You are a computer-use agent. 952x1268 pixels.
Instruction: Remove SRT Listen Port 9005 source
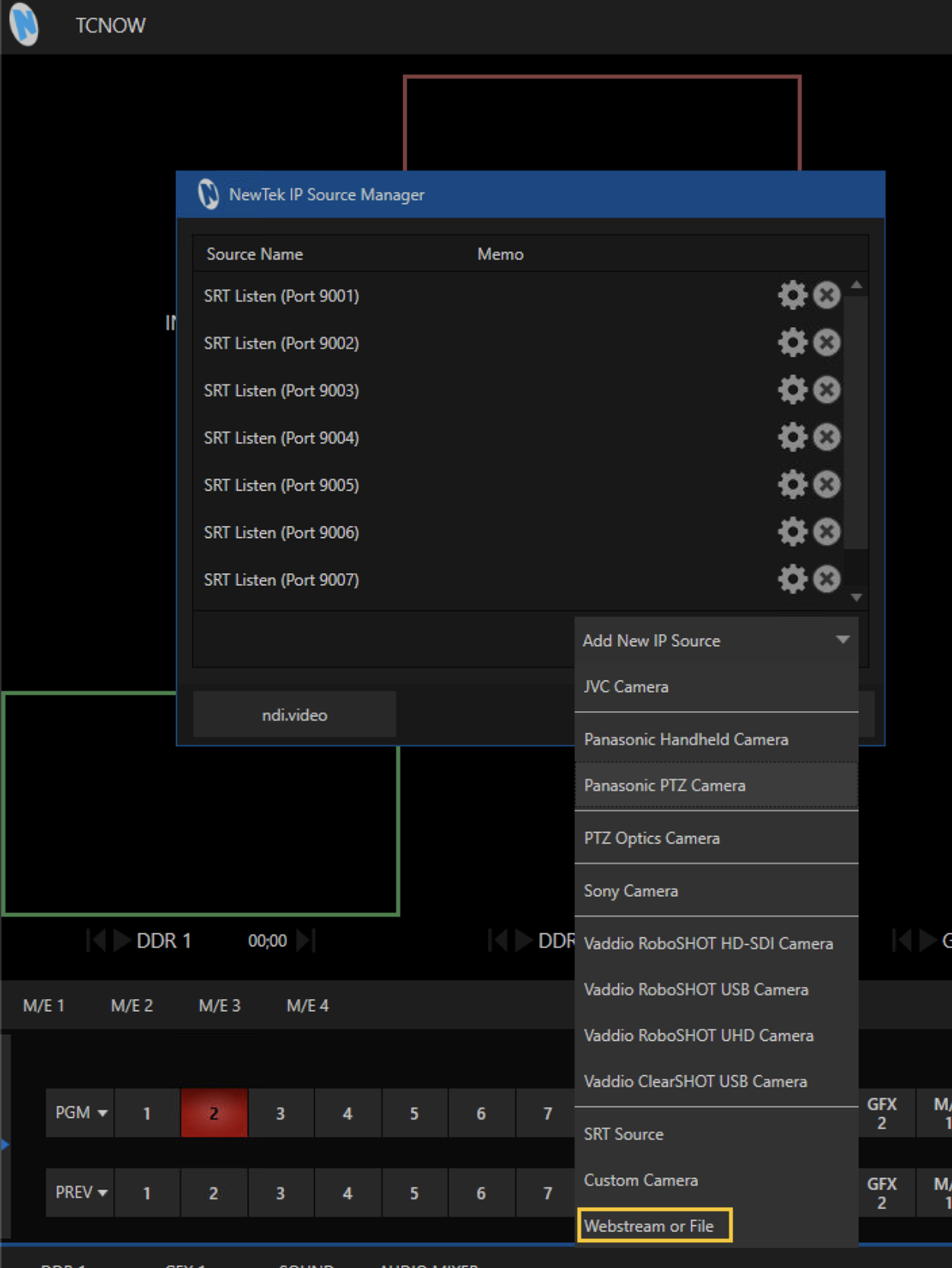(x=826, y=484)
